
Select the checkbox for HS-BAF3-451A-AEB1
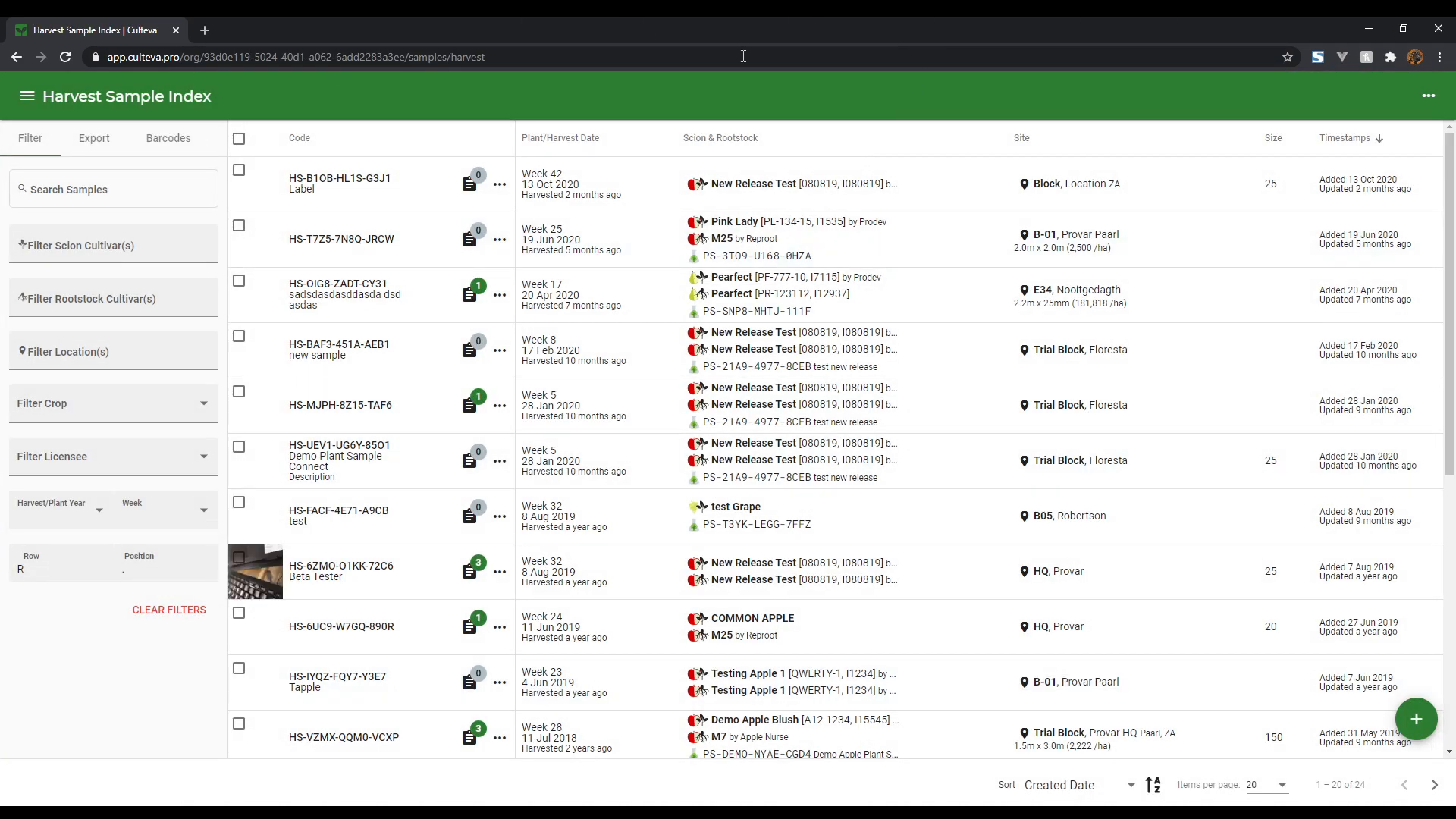point(239,336)
